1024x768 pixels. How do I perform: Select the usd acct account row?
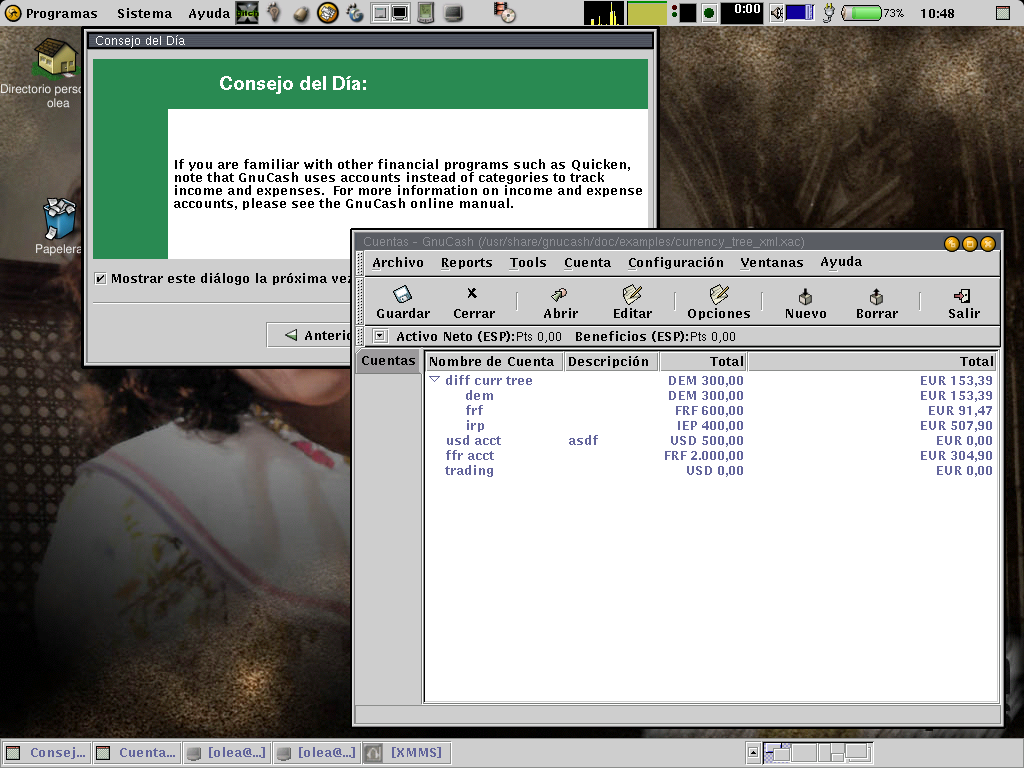712,441
